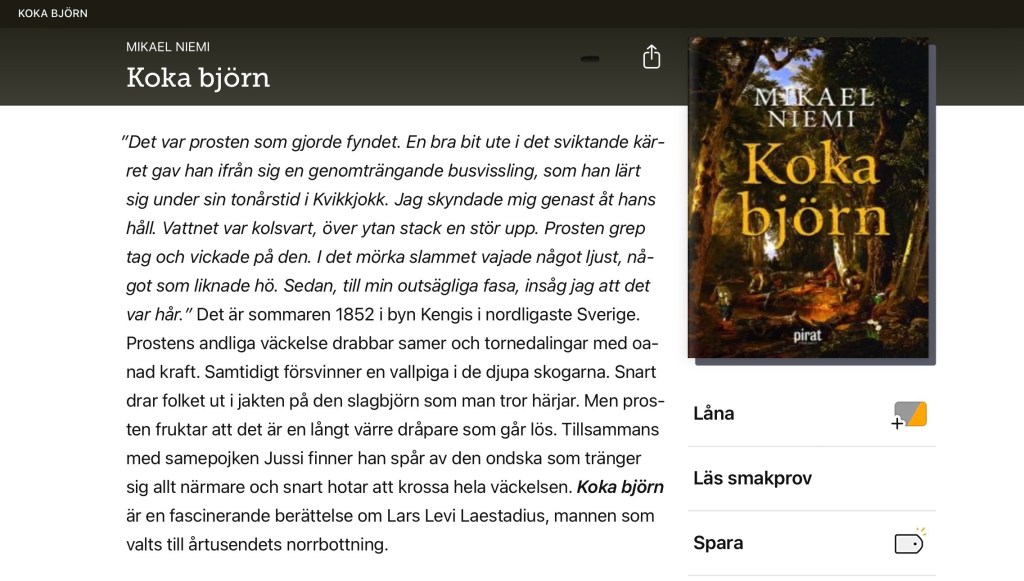Click the pirat publisher logo on the cover
The width and height of the screenshot is (1024, 581).
pos(807,336)
